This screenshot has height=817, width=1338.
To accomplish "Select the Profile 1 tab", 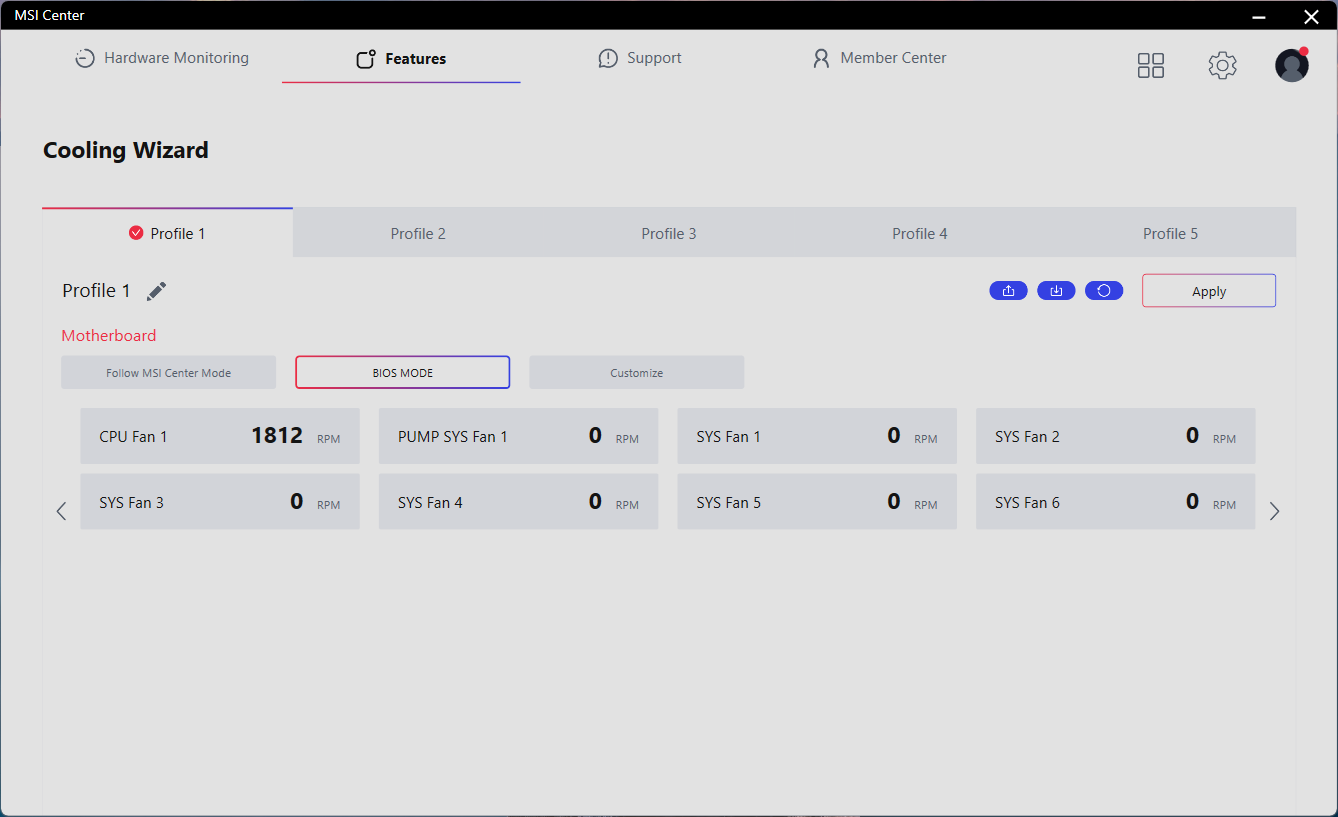I will click(x=167, y=233).
